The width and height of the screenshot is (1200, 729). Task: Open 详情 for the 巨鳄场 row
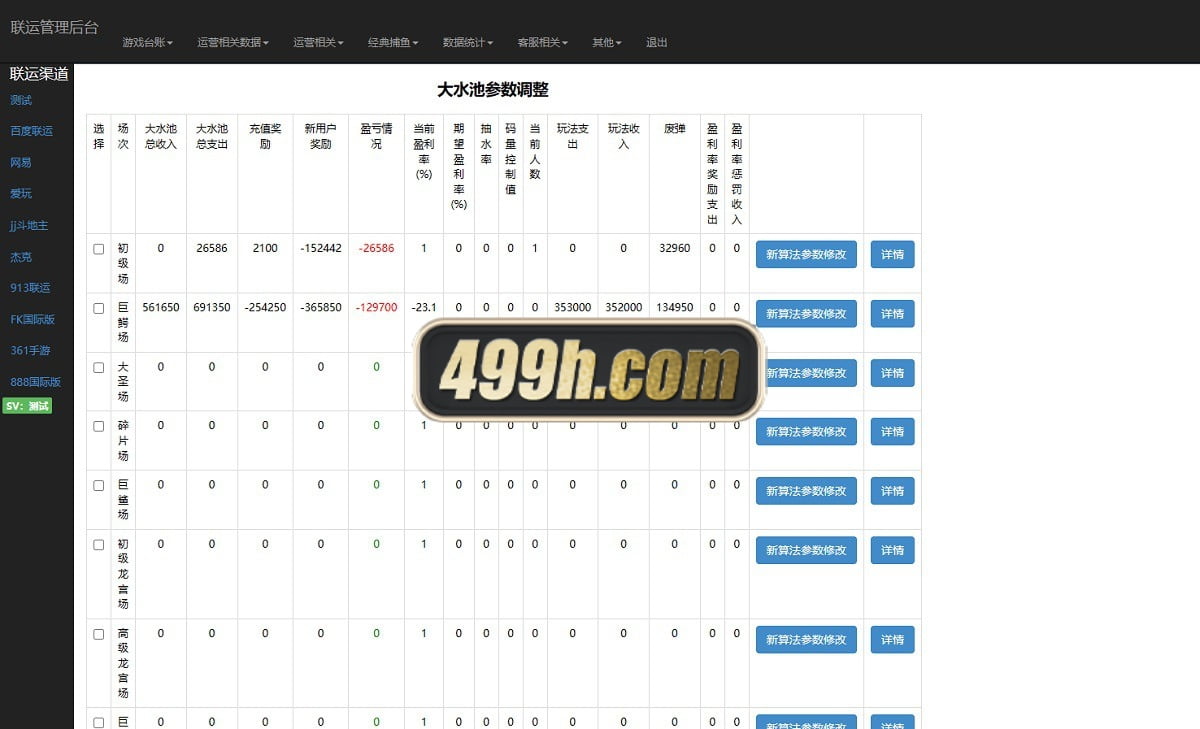[x=892, y=313]
